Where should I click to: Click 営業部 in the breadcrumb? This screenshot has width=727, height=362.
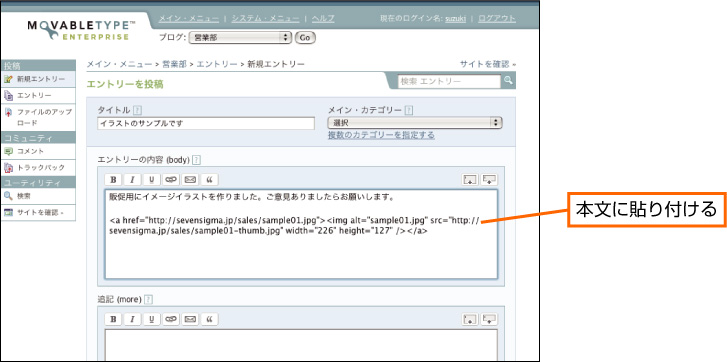[174, 64]
